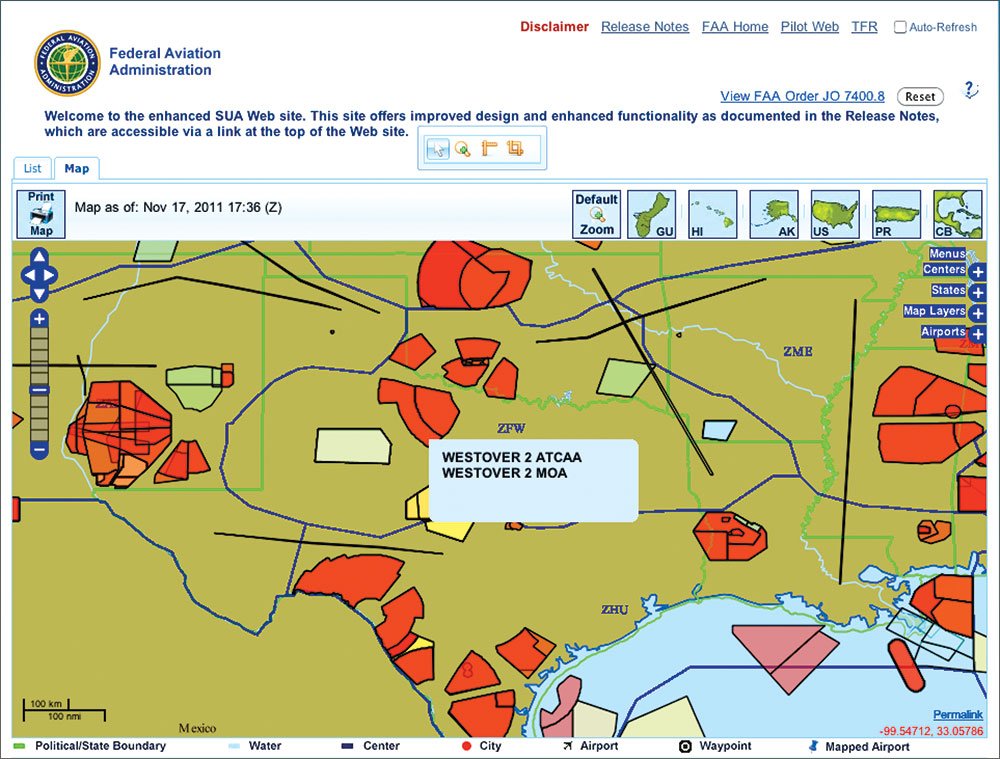Activate the magnifier zoom tool
Viewport: 1000px width, 759px height.
click(x=463, y=149)
